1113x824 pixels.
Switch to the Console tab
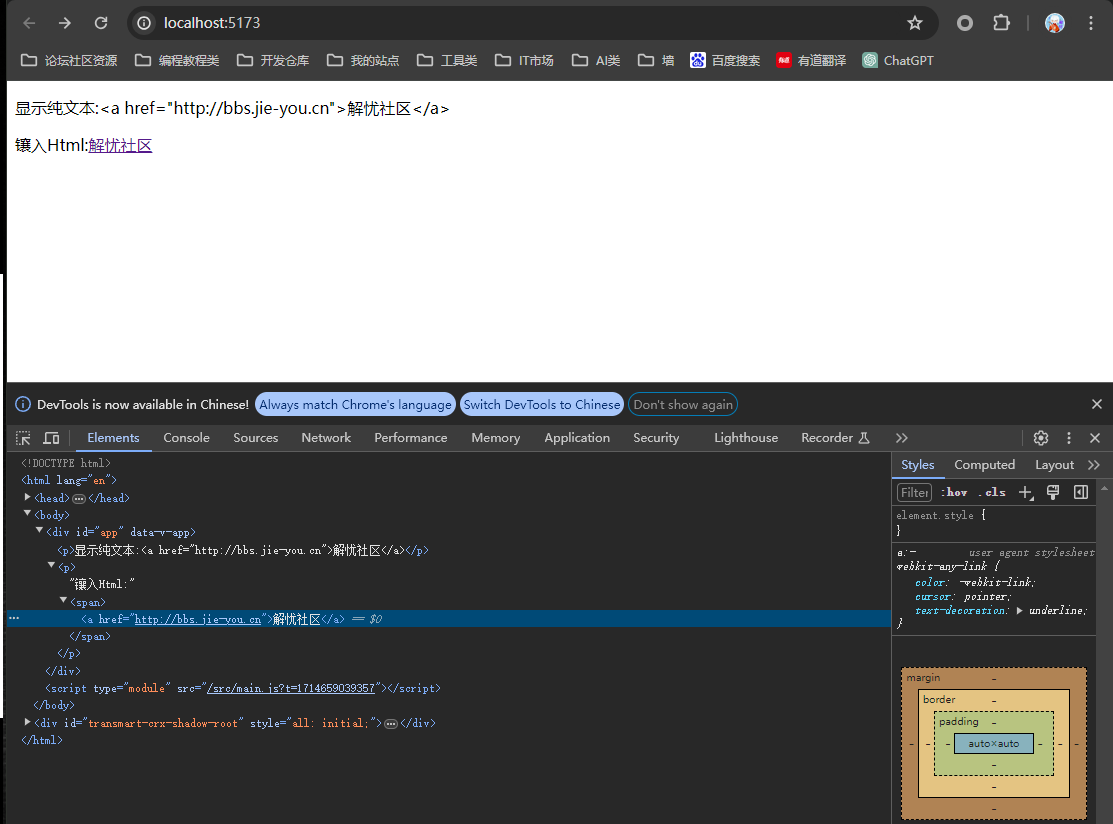point(187,438)
